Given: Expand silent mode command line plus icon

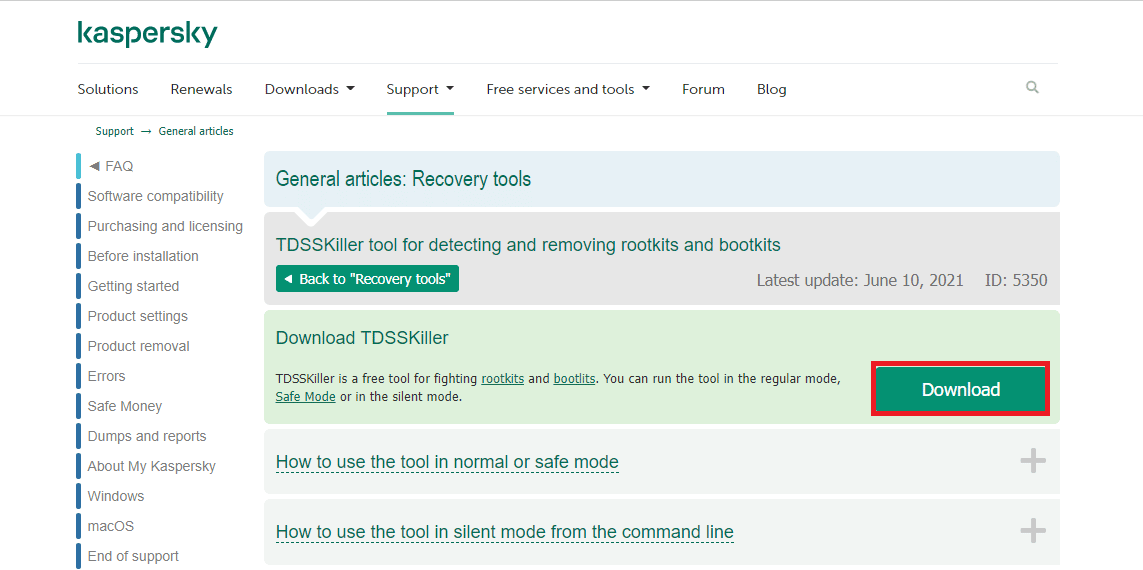Looking at the screenshot, I should click(1033, 530).
